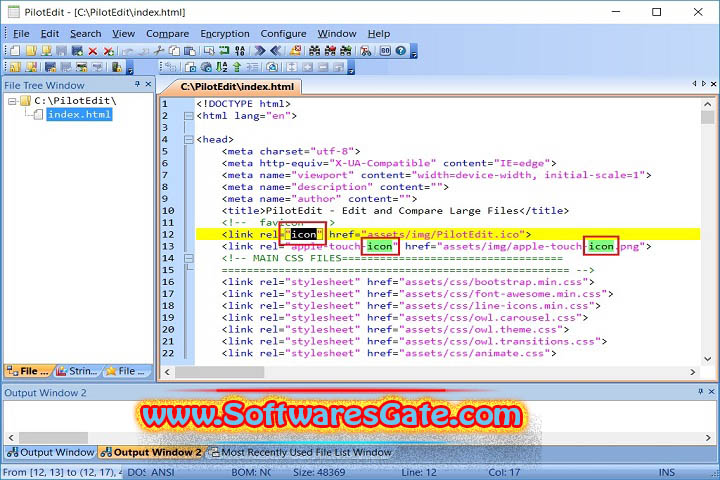Open Most Recently Used File List Window tab
This screenshot has width=720, height=480.
pos(302,452)
